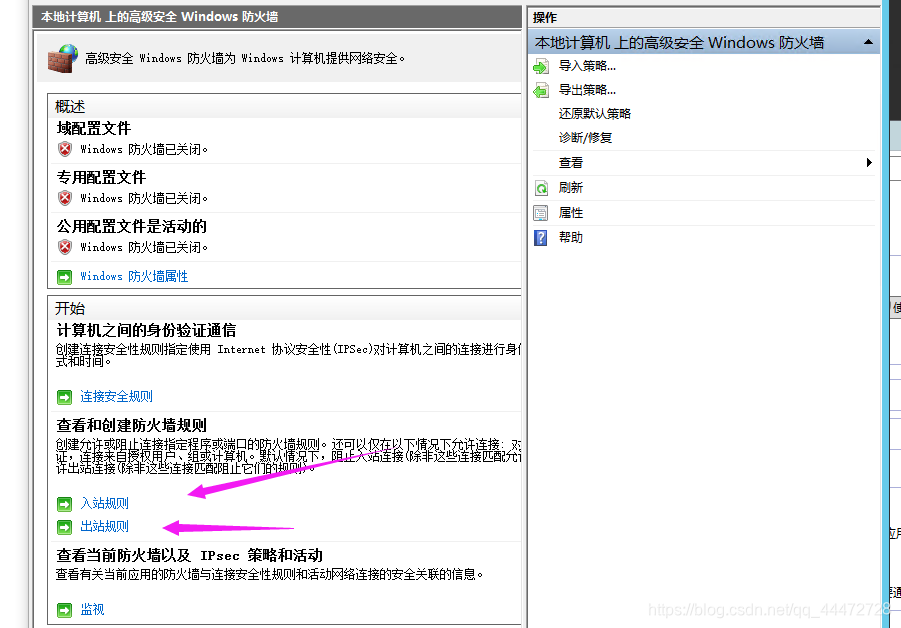The height and width of the screenshot is (628, 901).
Task: Click the firewall brick wall globe icon
Action: [x=63, y=59]
